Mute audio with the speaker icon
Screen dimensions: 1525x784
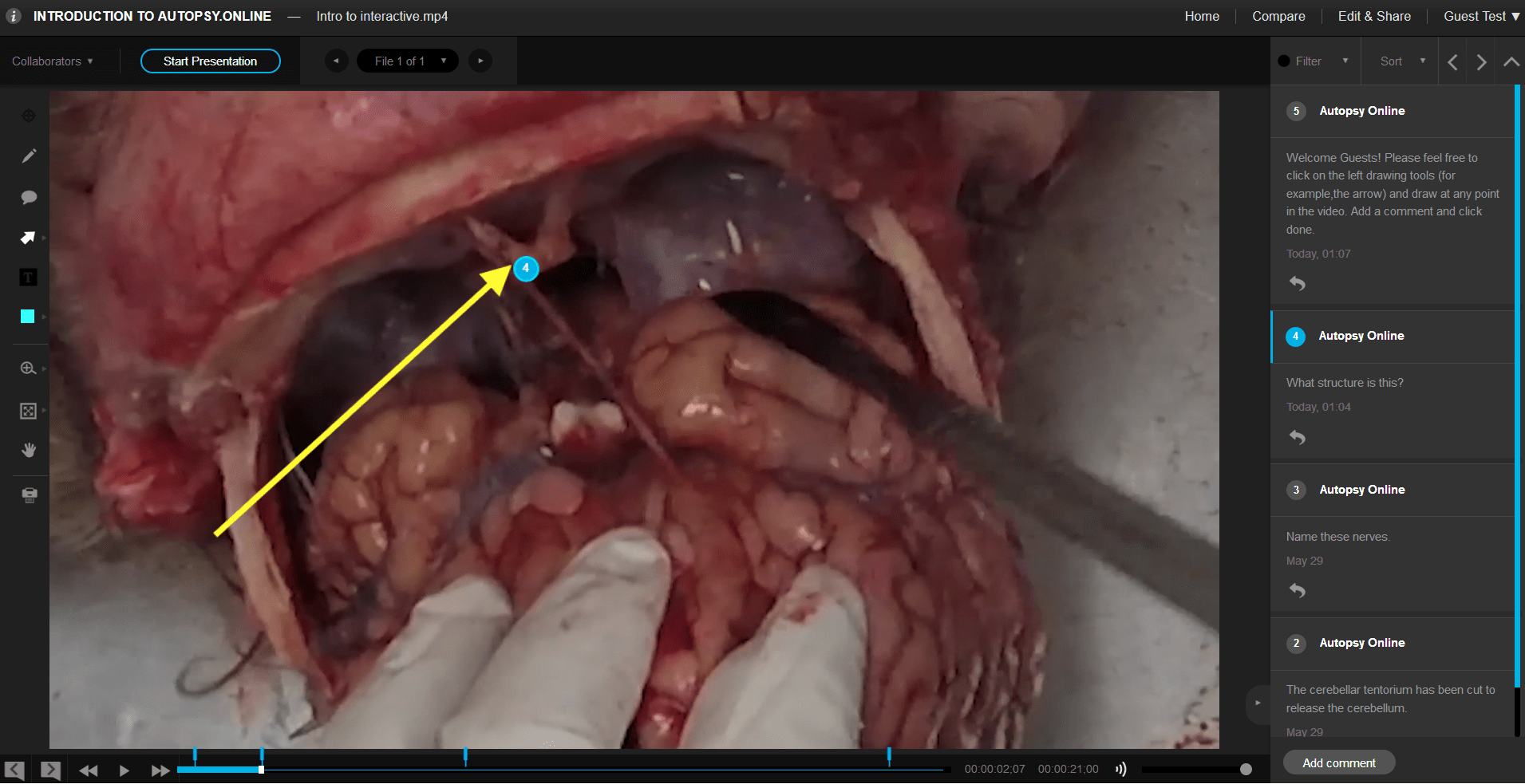coord(1121,770)
